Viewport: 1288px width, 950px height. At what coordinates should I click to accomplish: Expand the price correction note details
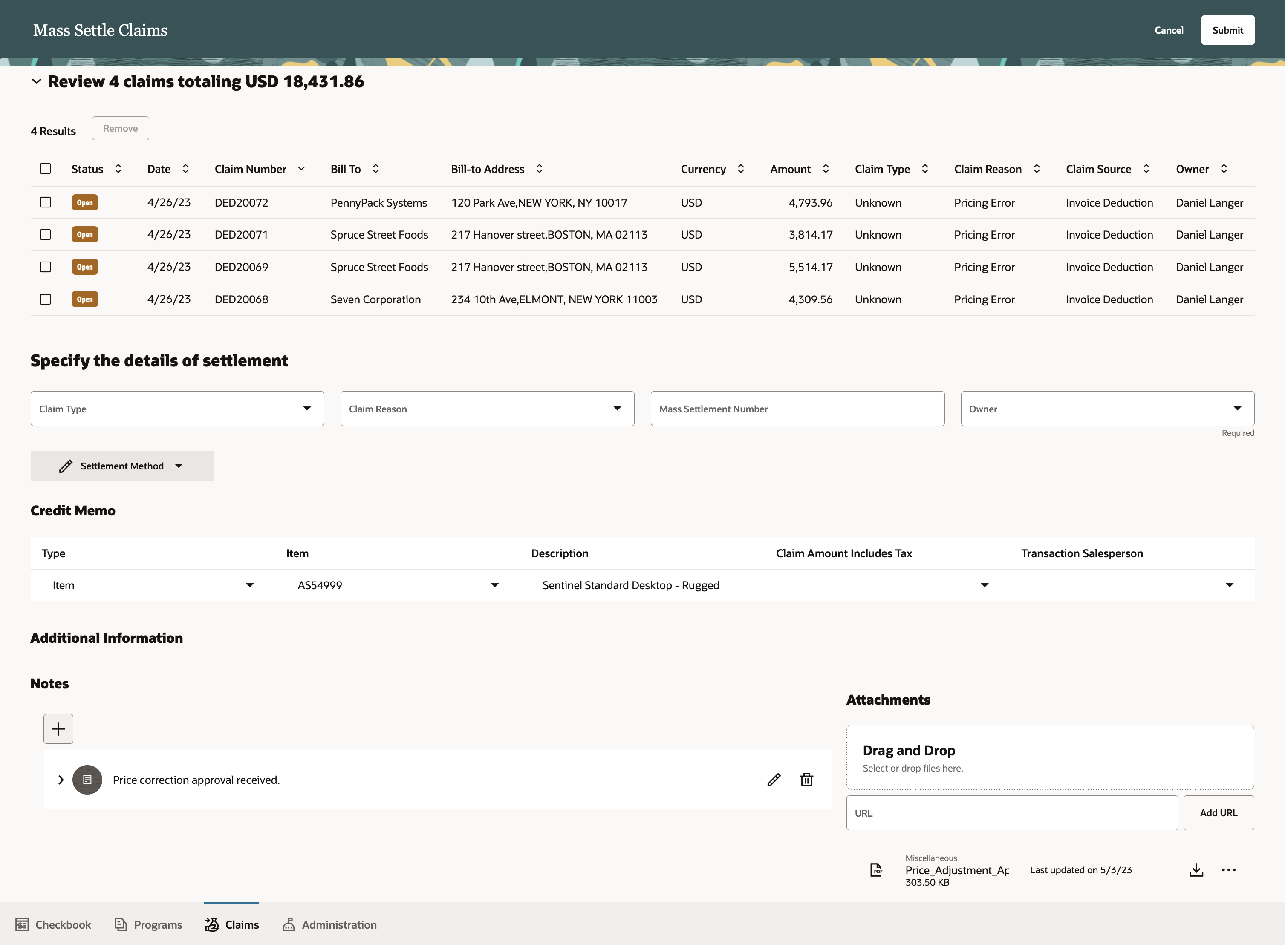pyautogui.click(x=61, y=780)
